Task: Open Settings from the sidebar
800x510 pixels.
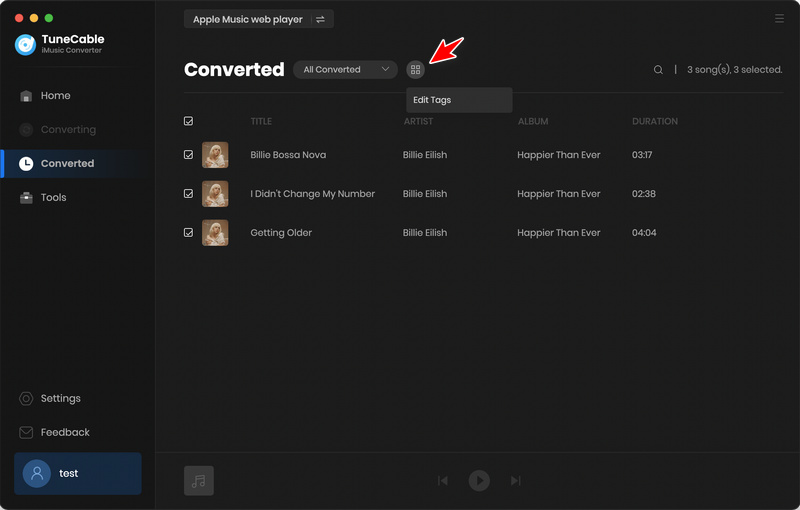Action: point(49,398)
